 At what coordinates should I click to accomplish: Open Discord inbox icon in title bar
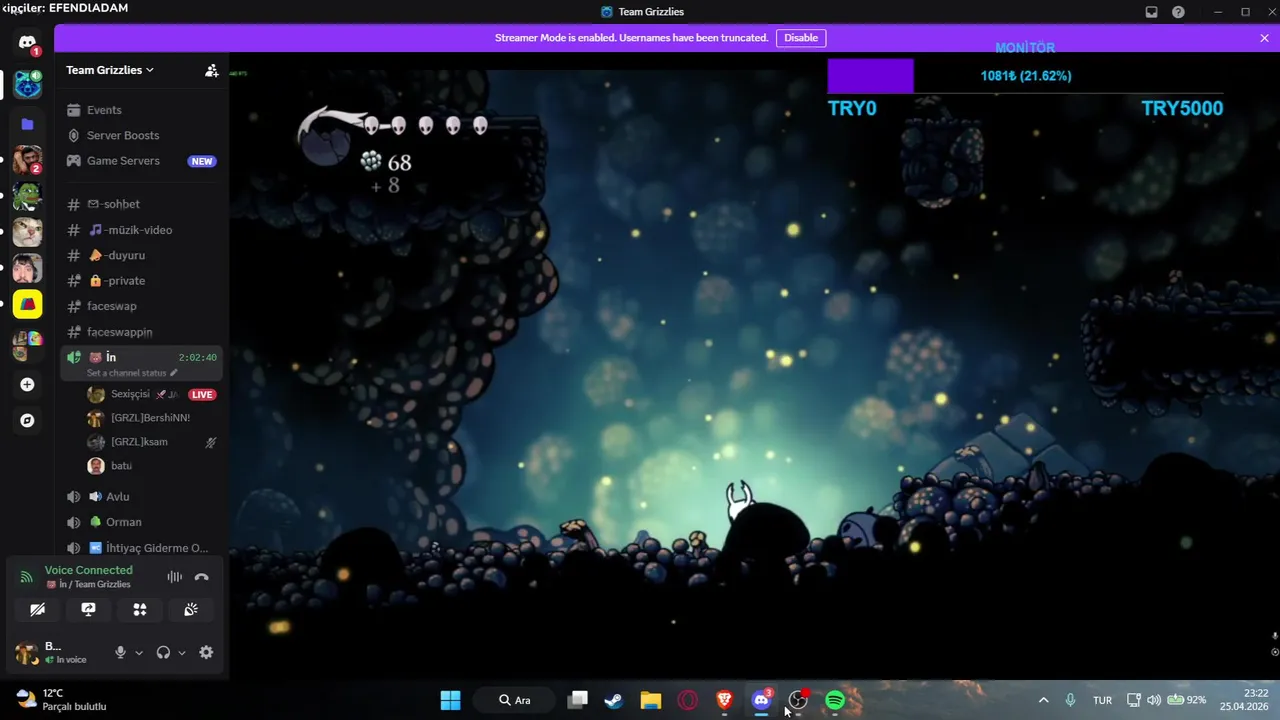pyautogui.click(x=1151, y=12)
